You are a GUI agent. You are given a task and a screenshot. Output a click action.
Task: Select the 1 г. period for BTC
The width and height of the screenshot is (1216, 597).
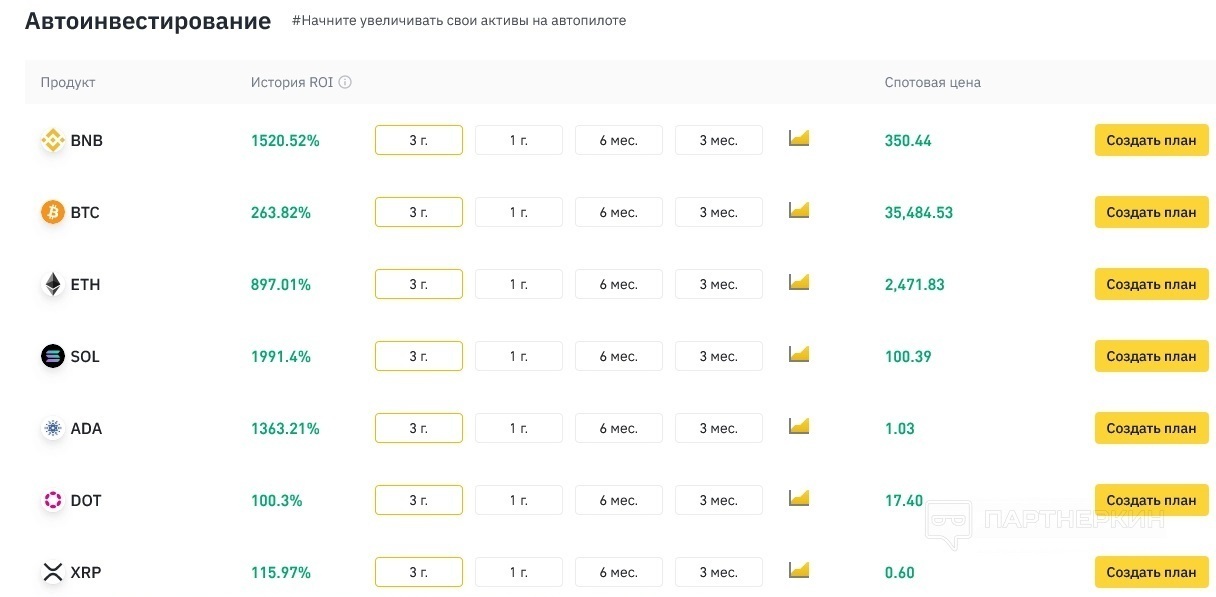coord(518,212)
